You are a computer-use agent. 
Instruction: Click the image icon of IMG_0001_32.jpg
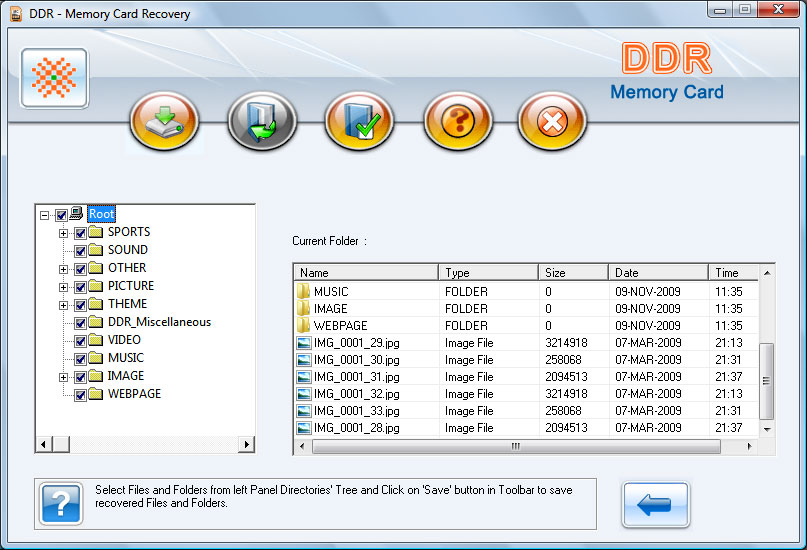coord(304,394)
